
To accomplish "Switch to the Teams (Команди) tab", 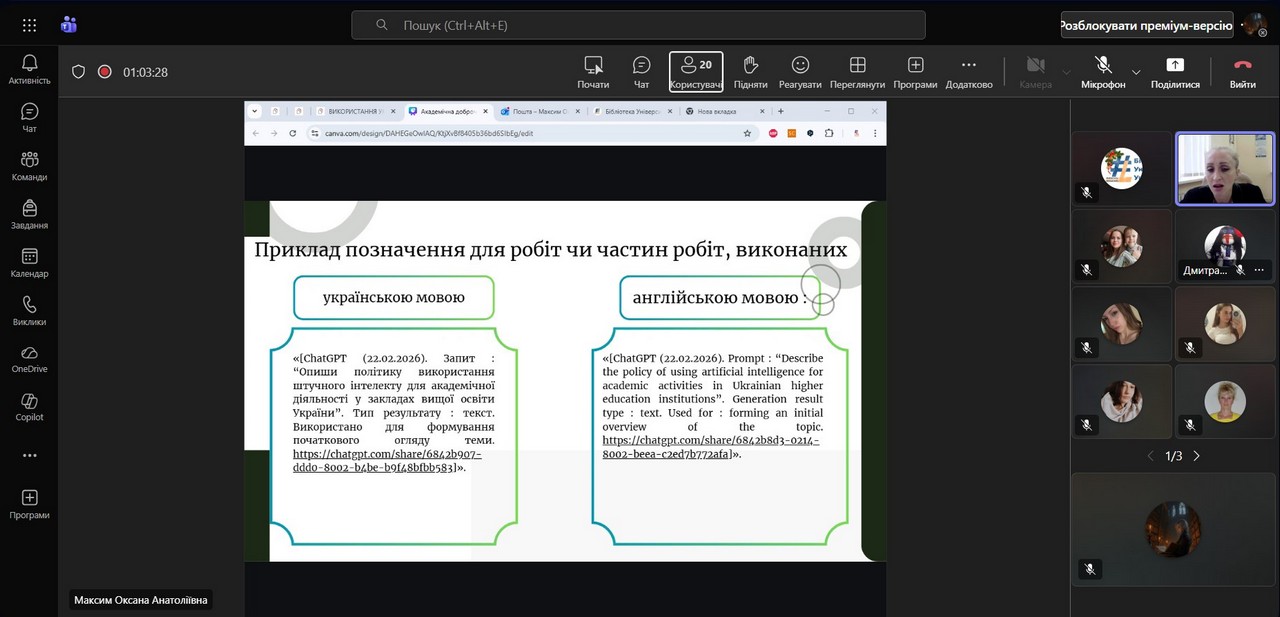I will pyautogui.click(x=29, y=165).
